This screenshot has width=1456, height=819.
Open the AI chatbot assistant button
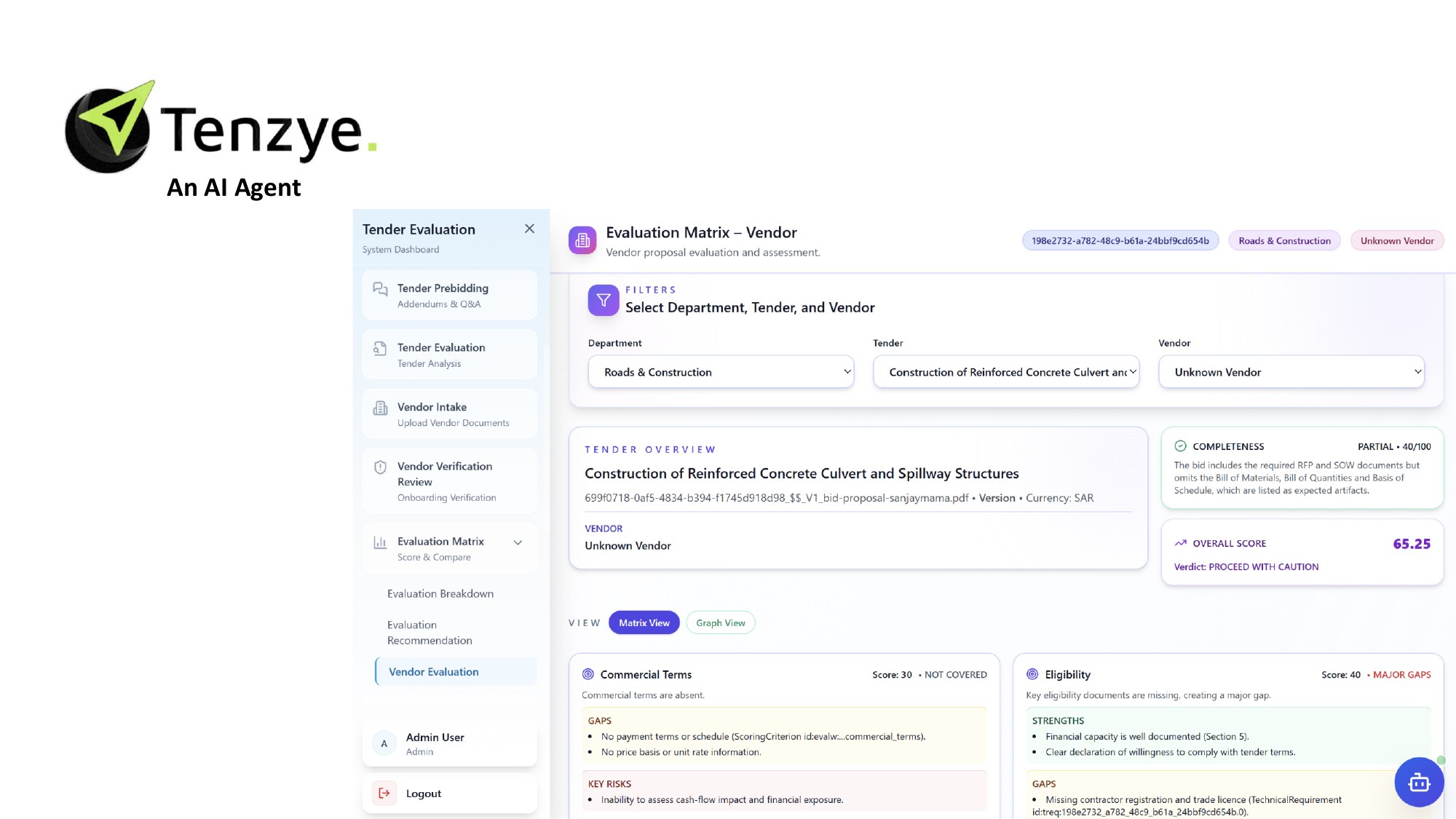[x=1419, y=783]
